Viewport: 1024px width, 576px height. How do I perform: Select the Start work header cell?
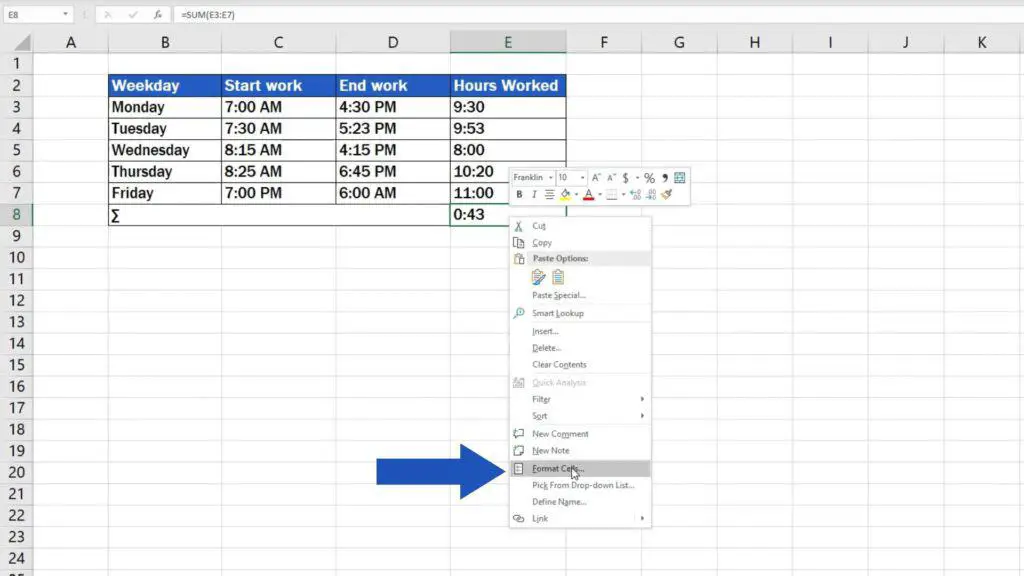click(278, 86)
